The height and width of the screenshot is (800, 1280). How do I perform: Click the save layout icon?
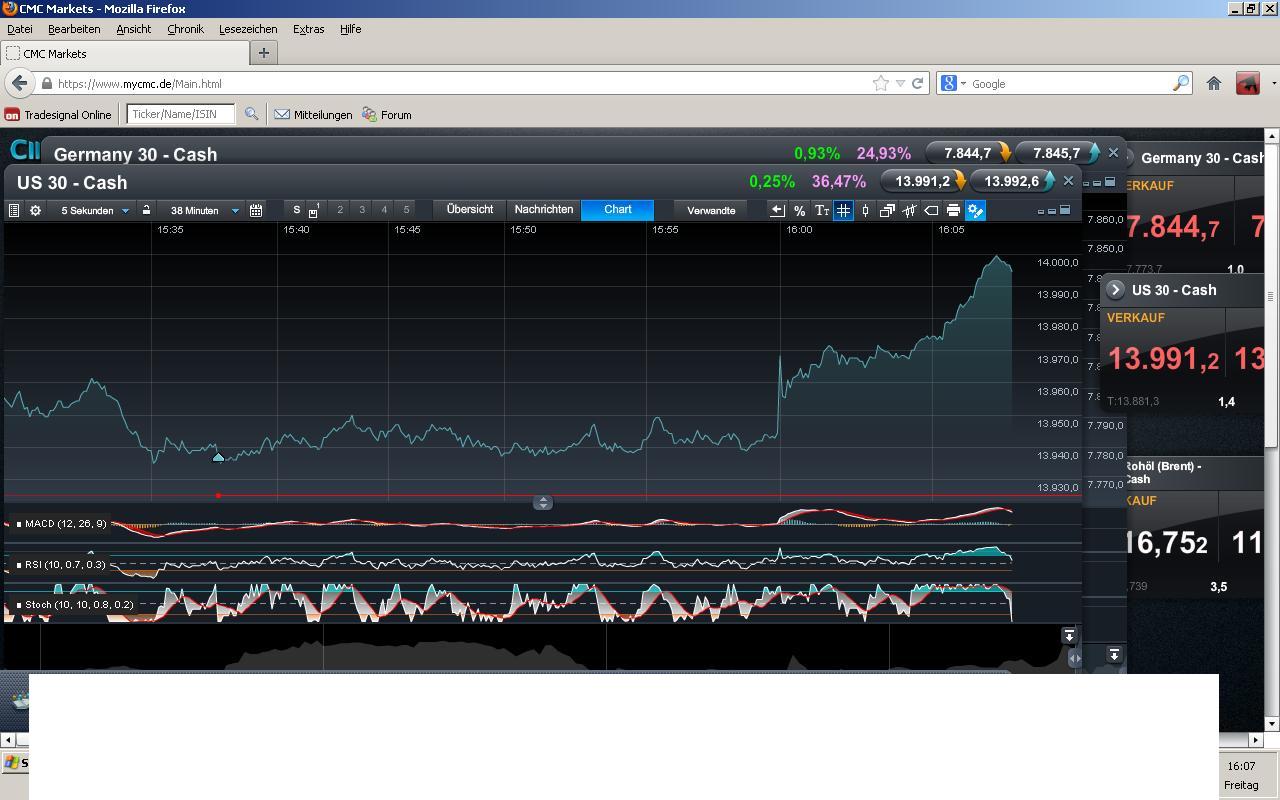(314, 210)
